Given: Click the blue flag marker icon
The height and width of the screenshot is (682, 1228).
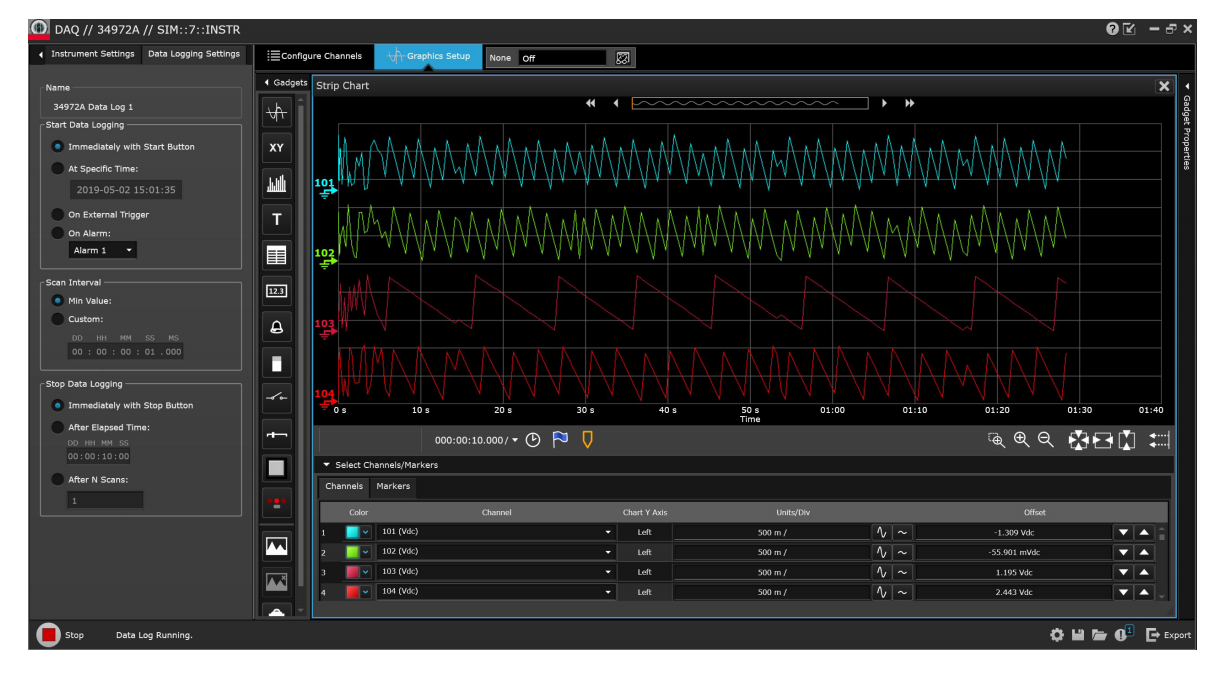Looking at the screenshot, I should (560, 440).
